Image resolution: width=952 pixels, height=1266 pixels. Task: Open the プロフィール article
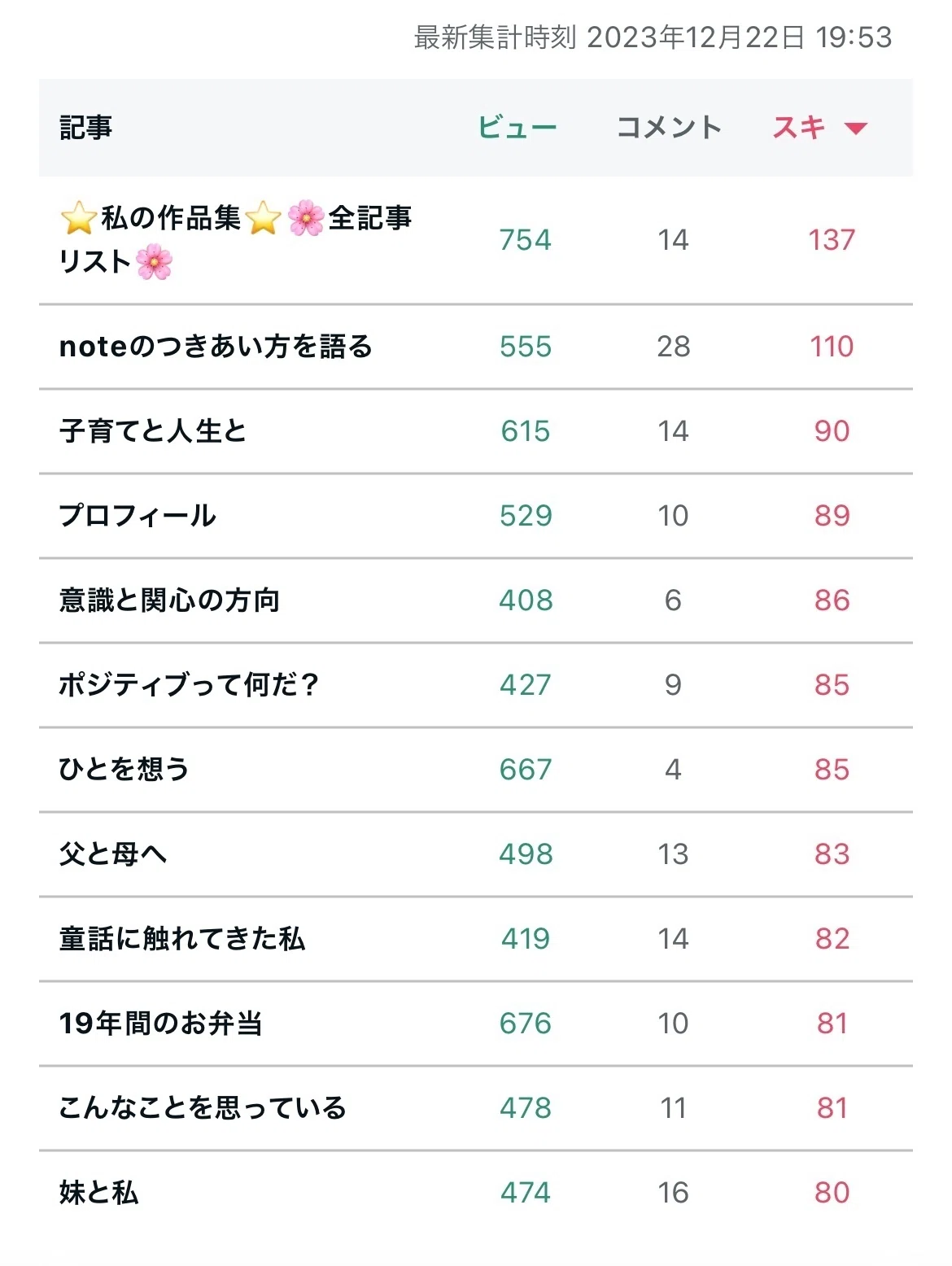click(x=138, y=516)
